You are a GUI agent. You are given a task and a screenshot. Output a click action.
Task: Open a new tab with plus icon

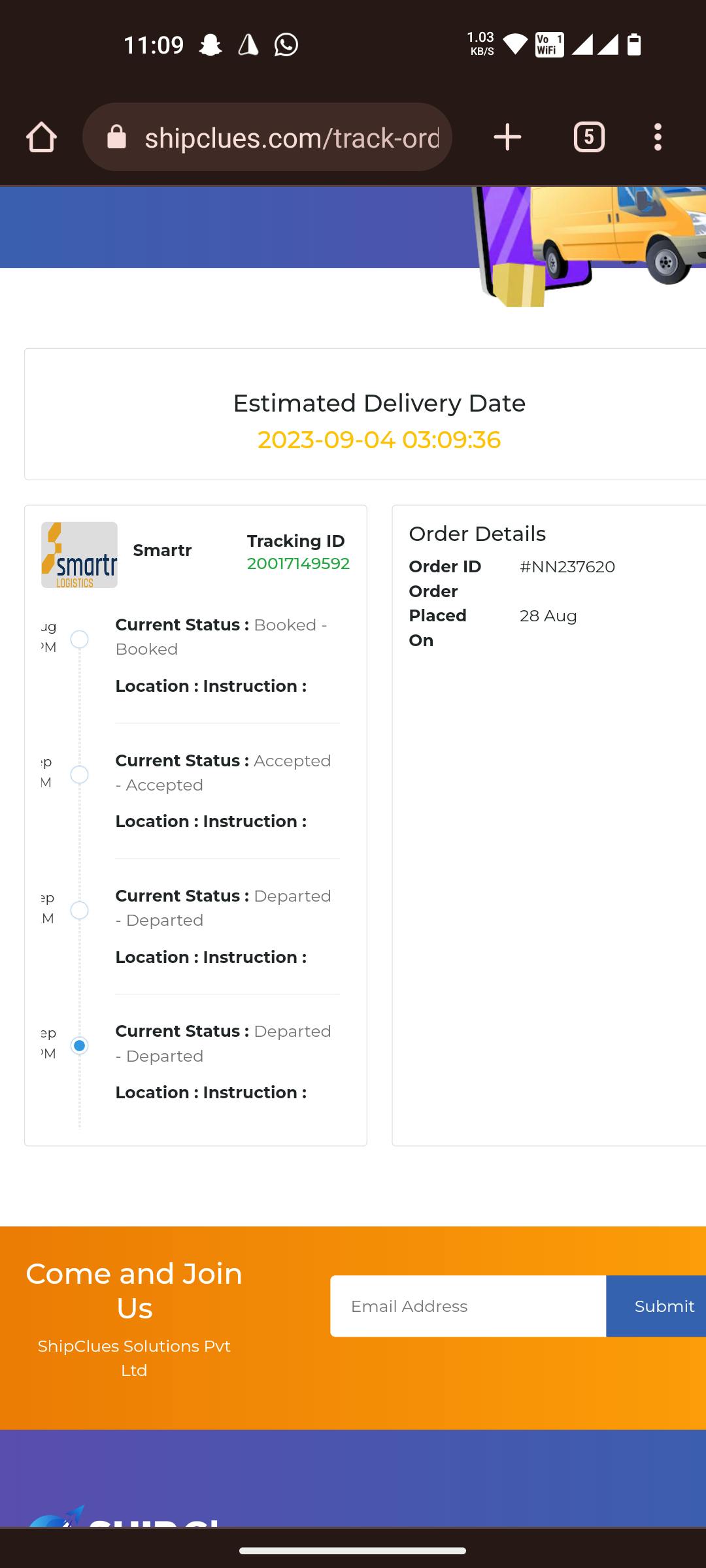click(507, 138)
